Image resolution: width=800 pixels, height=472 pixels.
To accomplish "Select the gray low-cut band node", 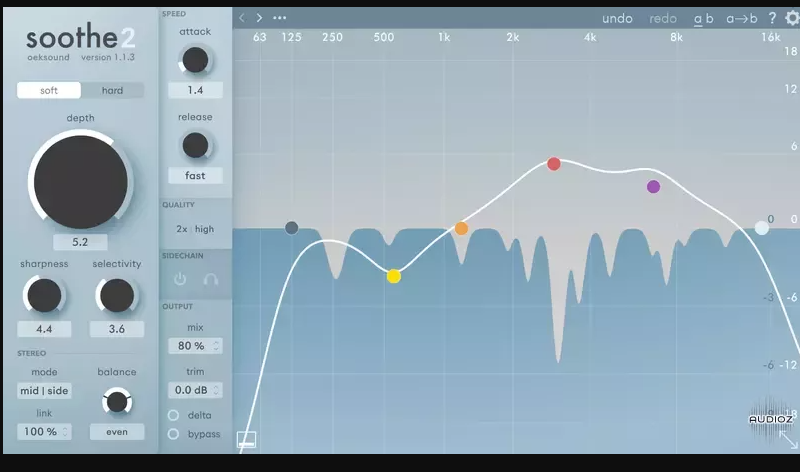I will point(291,228).
